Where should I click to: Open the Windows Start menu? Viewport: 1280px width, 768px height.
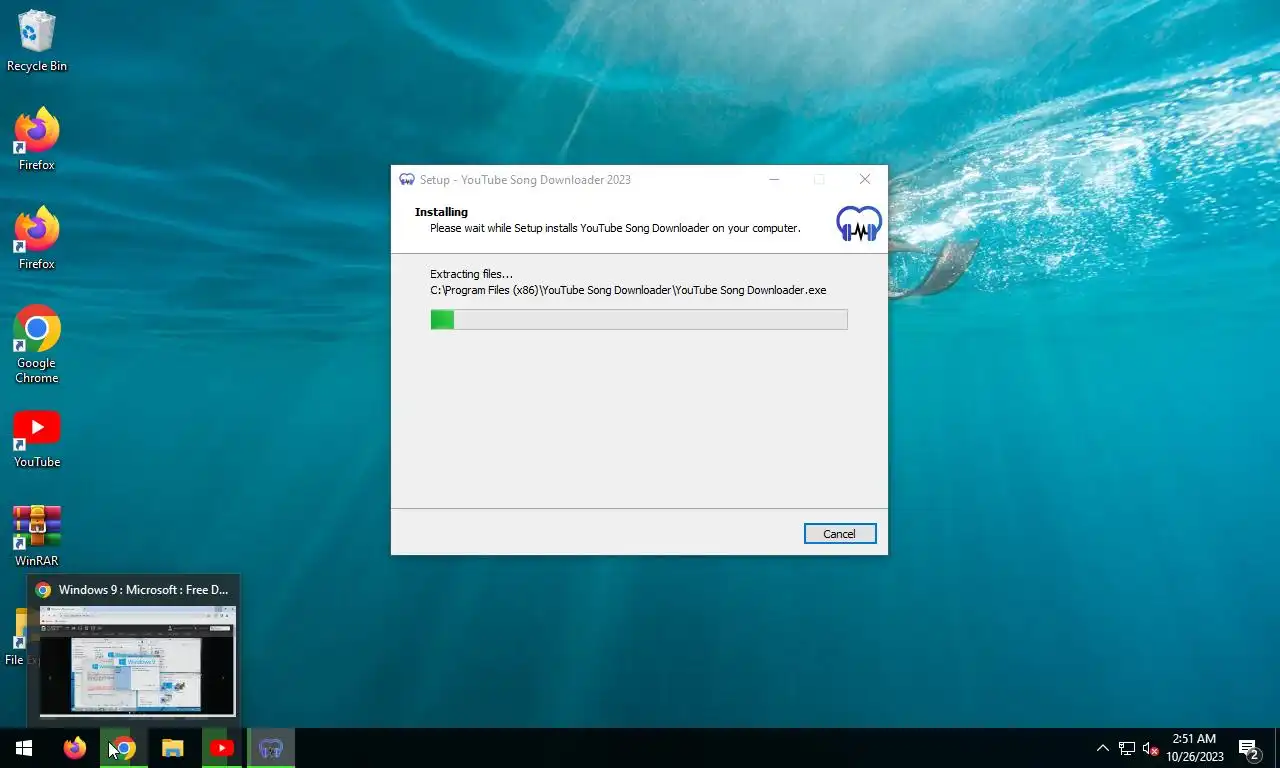24,748
